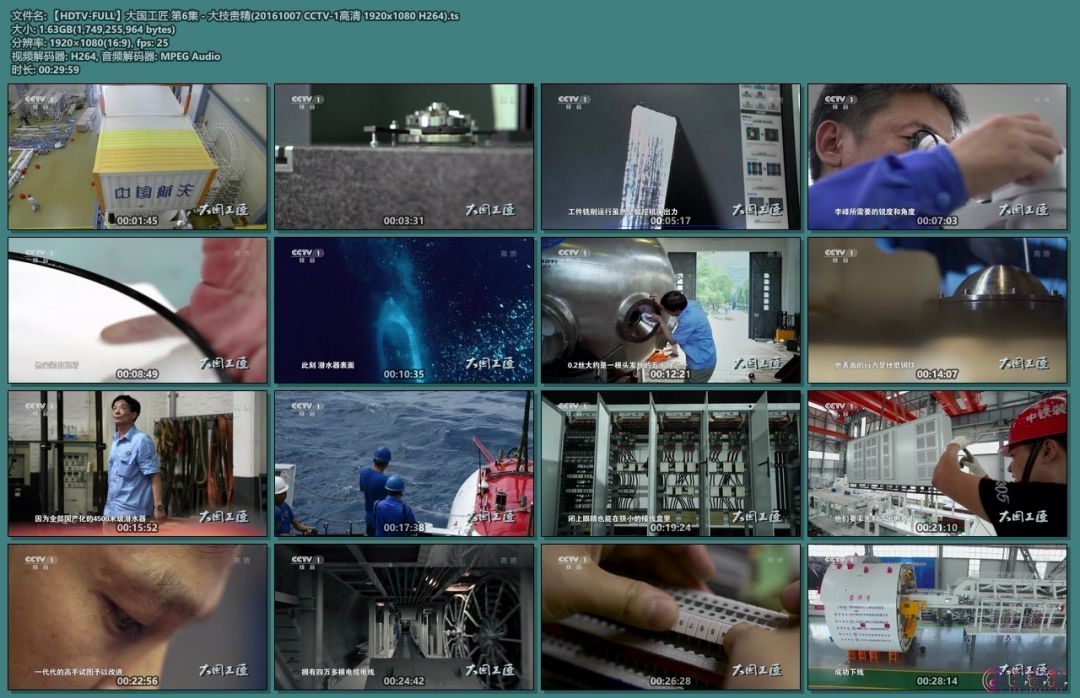Viewport: 1080px width, 698px height.
Task: Click the electrical cabinet frame at 00:19:24
Action: pyautogui.click(x=670, y=464)
